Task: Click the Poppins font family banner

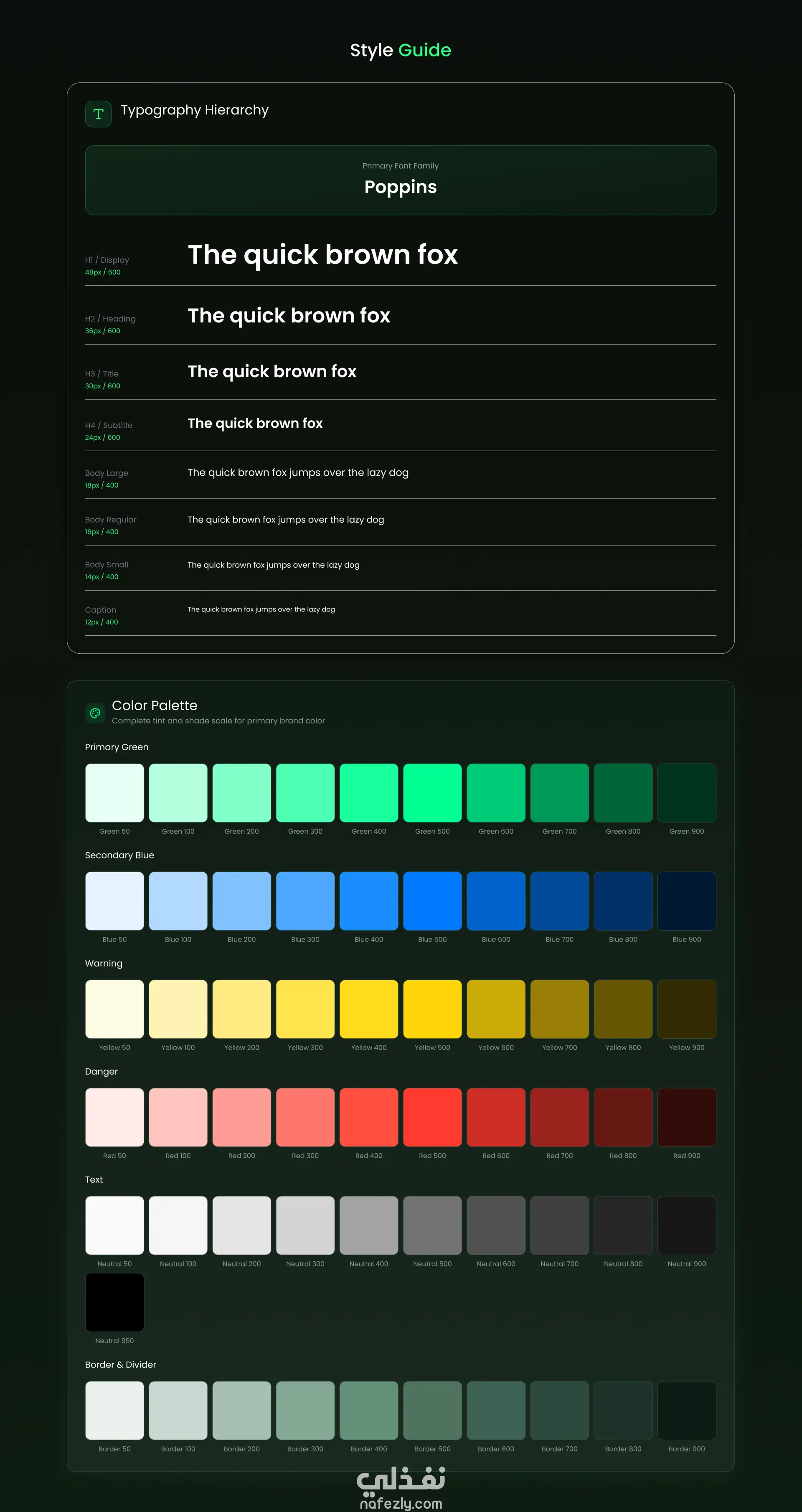Action: 401,180
